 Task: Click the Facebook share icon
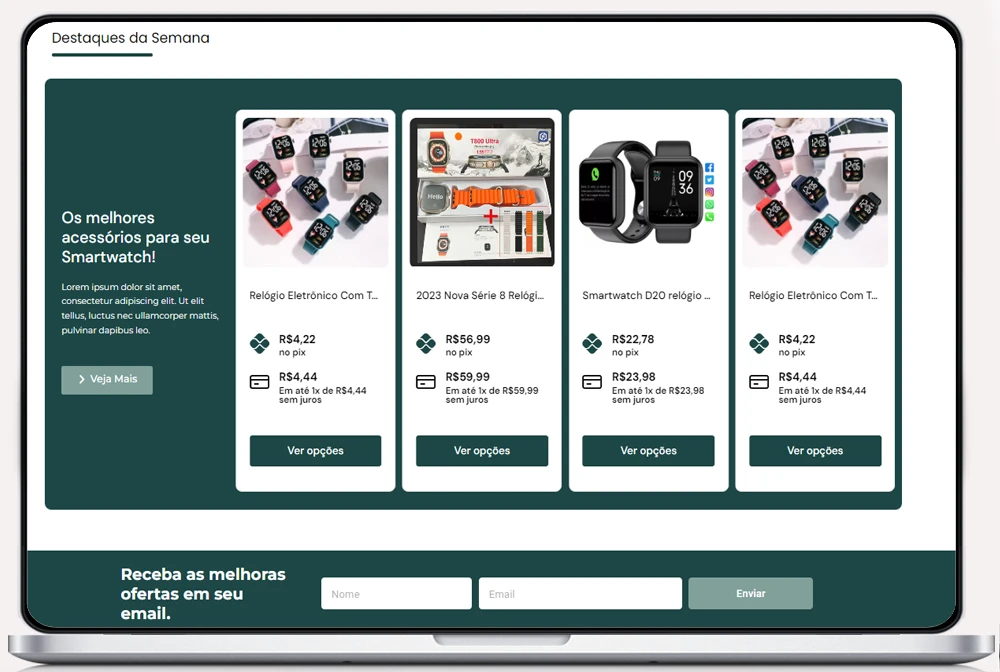tap(709, 168)
